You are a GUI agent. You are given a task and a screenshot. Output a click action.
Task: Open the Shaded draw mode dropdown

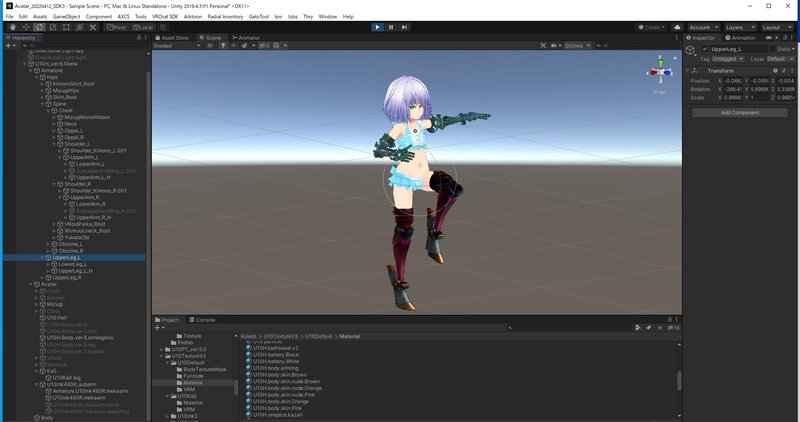click(x=177, y=45)
